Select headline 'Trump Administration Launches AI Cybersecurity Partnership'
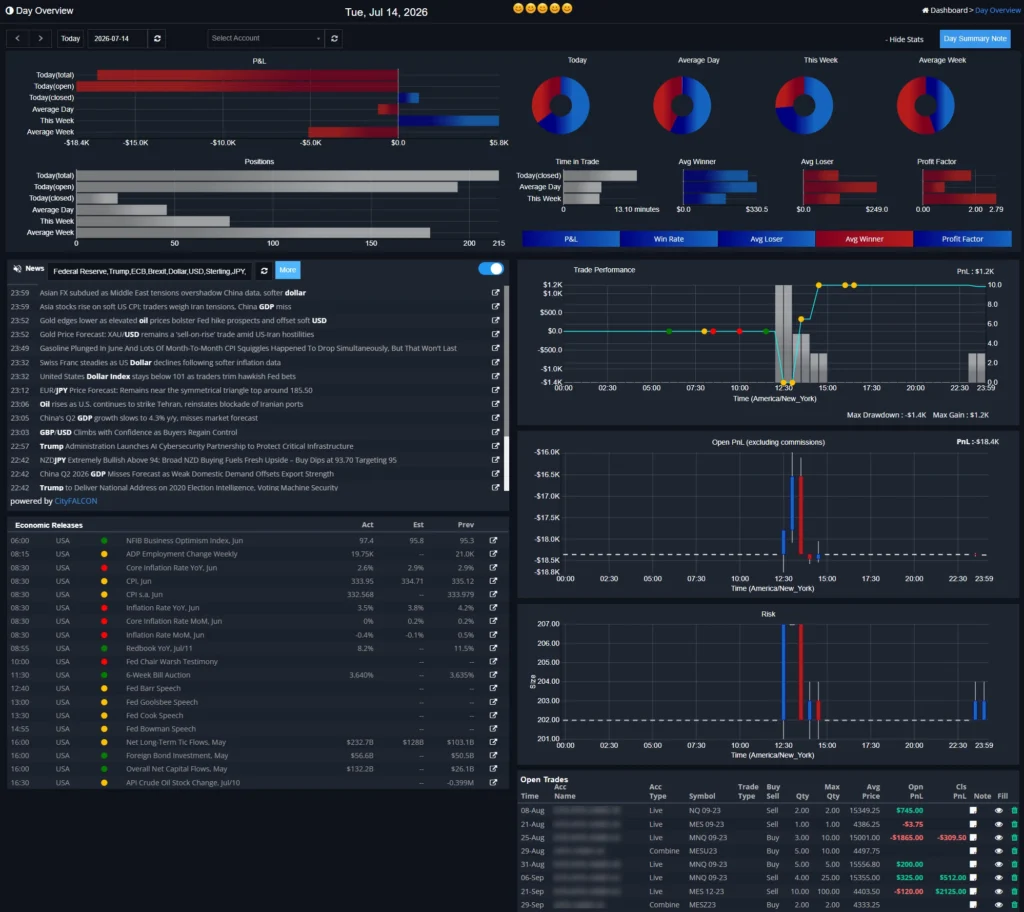 coord(196,446)
